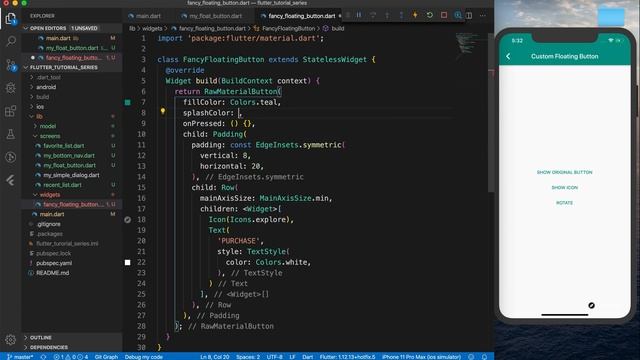This screenshot has width=640, height=360.
Task: Click Spaces: 2 indentation setting
Action: [248, 357]
